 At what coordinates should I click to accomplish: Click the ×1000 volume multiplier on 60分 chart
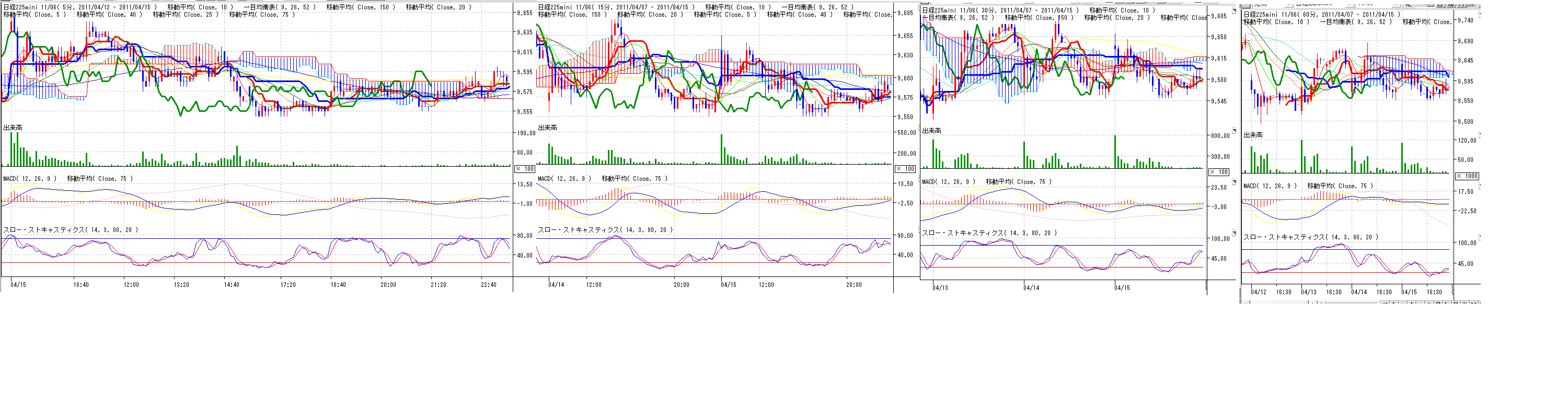[x=1467, y=176]
